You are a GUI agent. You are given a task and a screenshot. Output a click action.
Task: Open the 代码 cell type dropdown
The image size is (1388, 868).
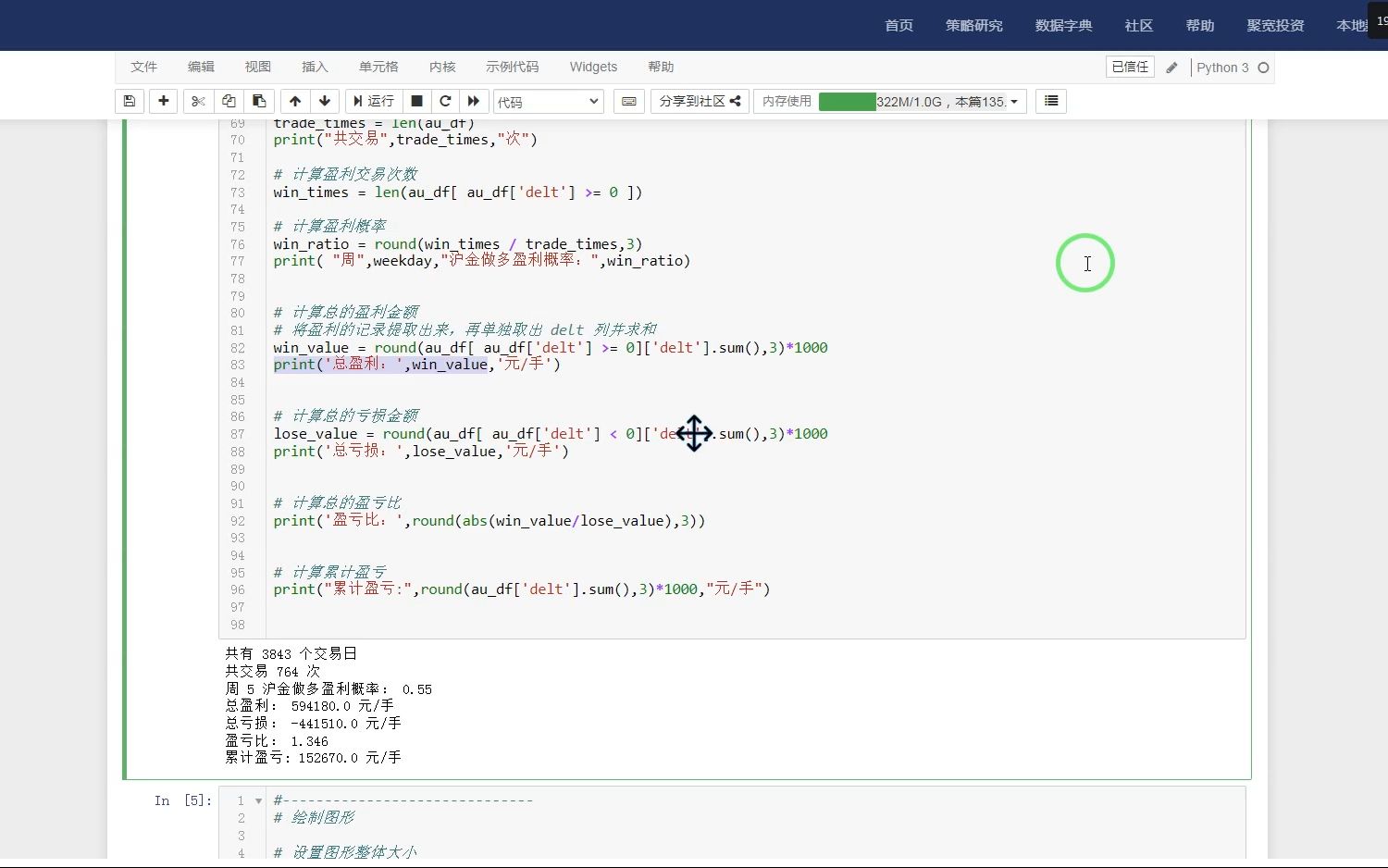tap(549, 102)
